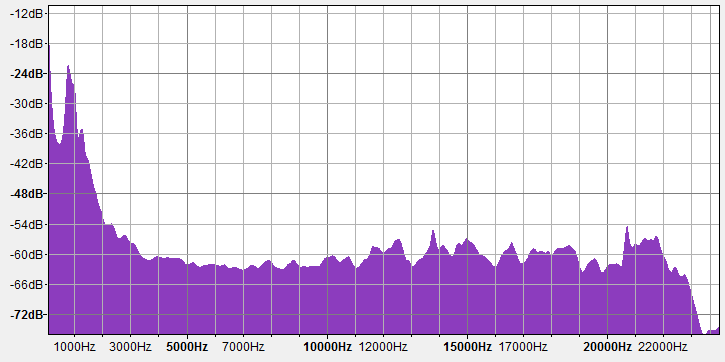Click the 17000Hz frequency label
725x362 pixels.
523,347
